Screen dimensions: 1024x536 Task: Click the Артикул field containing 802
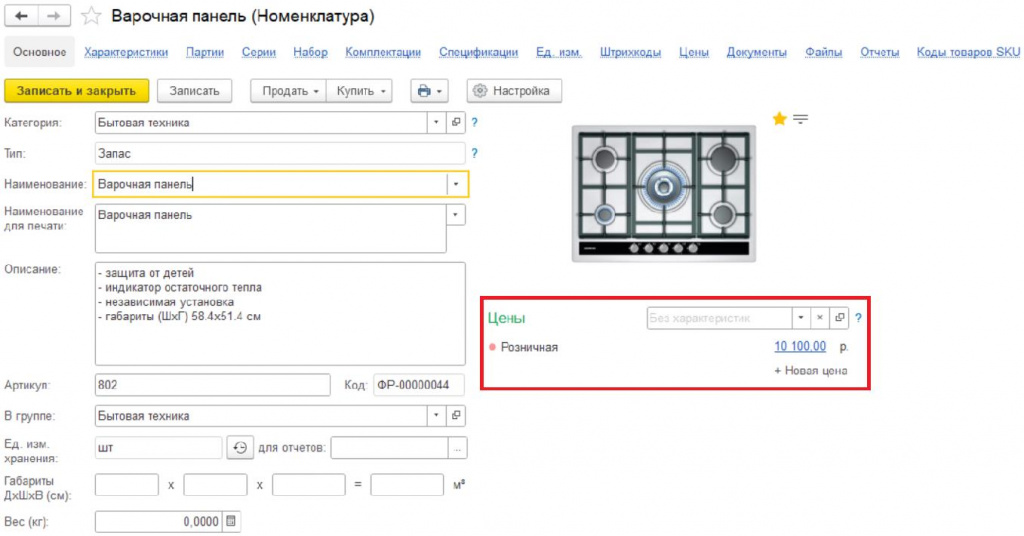click(x=212, y=385)
